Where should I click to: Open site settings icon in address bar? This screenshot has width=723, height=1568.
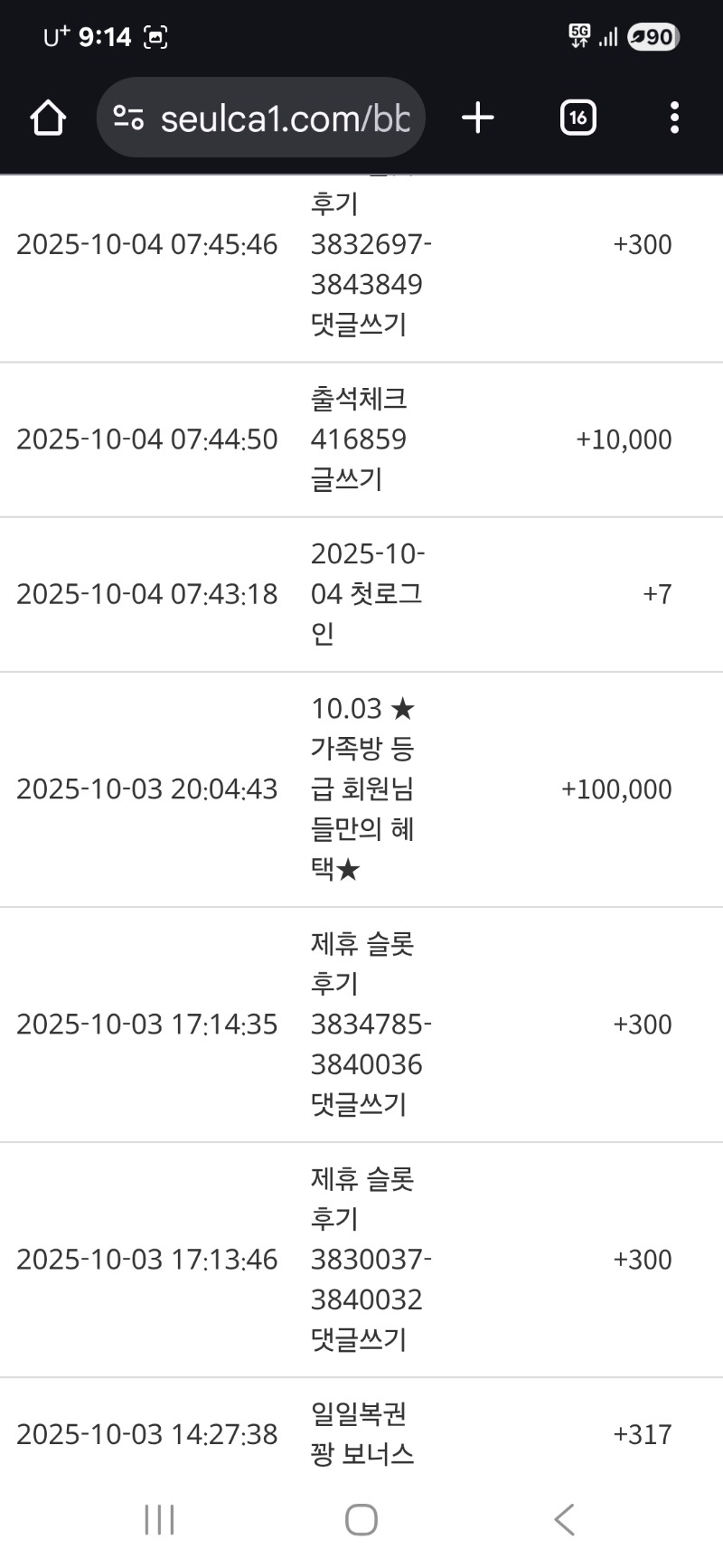coord(128,118)
